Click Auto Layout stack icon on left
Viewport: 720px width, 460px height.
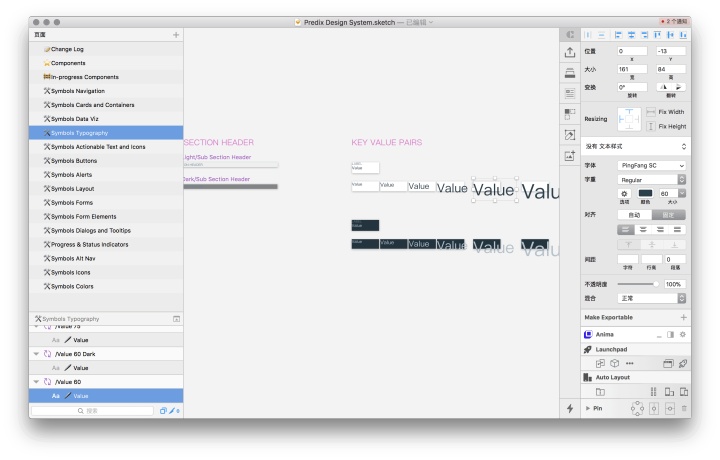pos(600,392)
